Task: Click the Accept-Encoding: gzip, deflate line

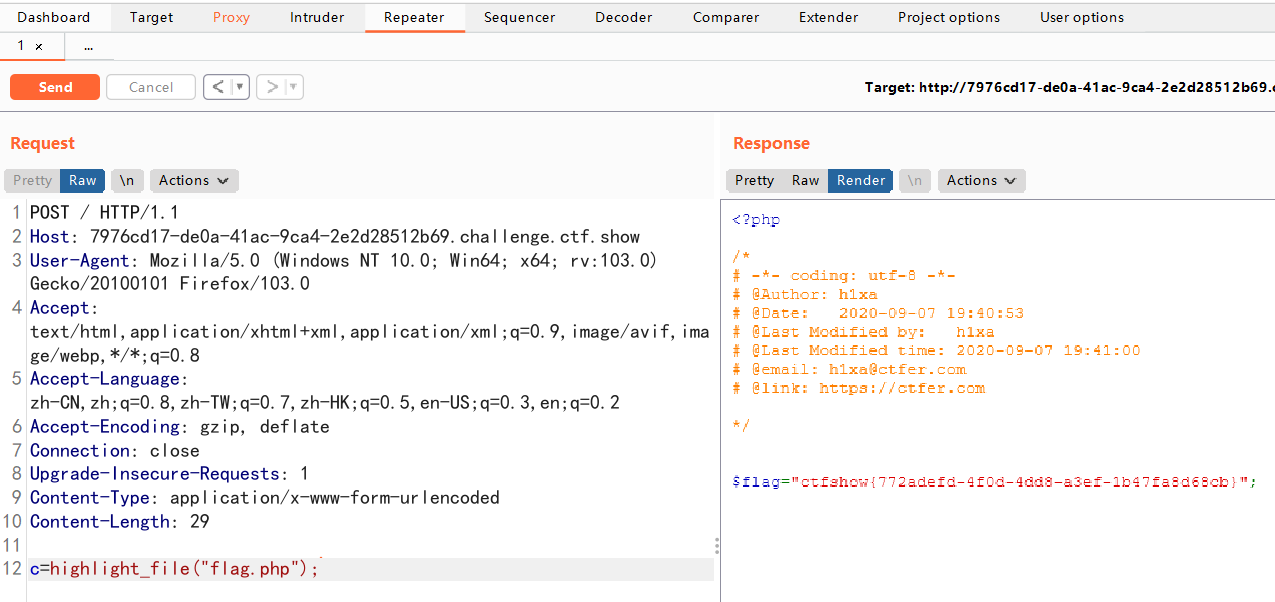Action: click(180, 426)
